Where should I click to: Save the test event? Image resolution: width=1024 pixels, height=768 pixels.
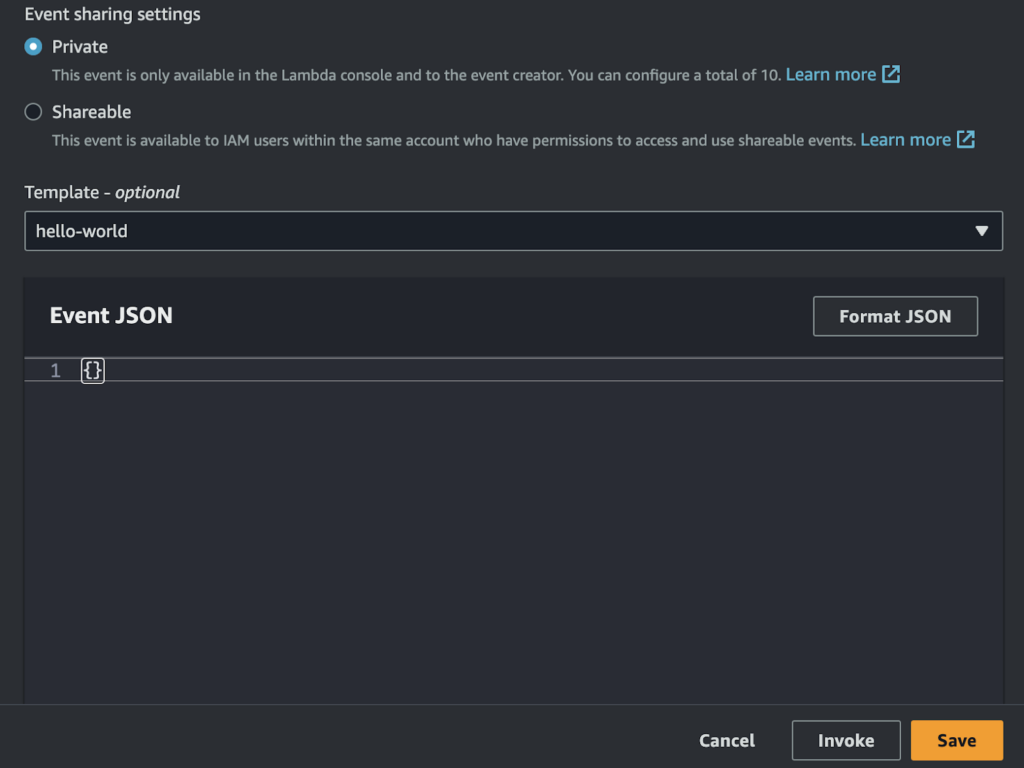[956, 741]
